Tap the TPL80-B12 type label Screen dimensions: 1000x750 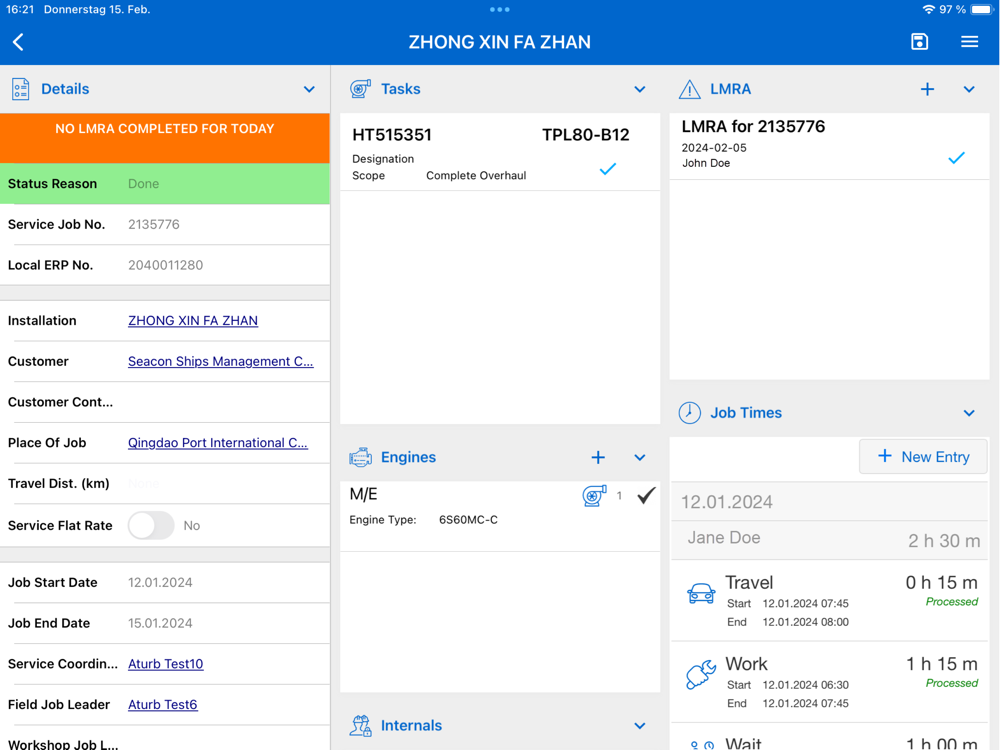tap(585, 135)
